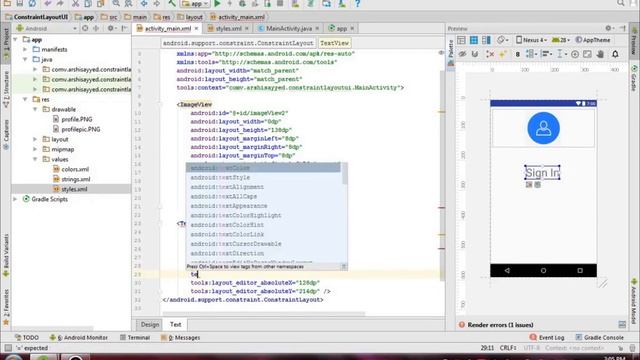Screen dimensions: 640x360
Task: Toggle the Gradle side tab on right
Action: [634, 78]
